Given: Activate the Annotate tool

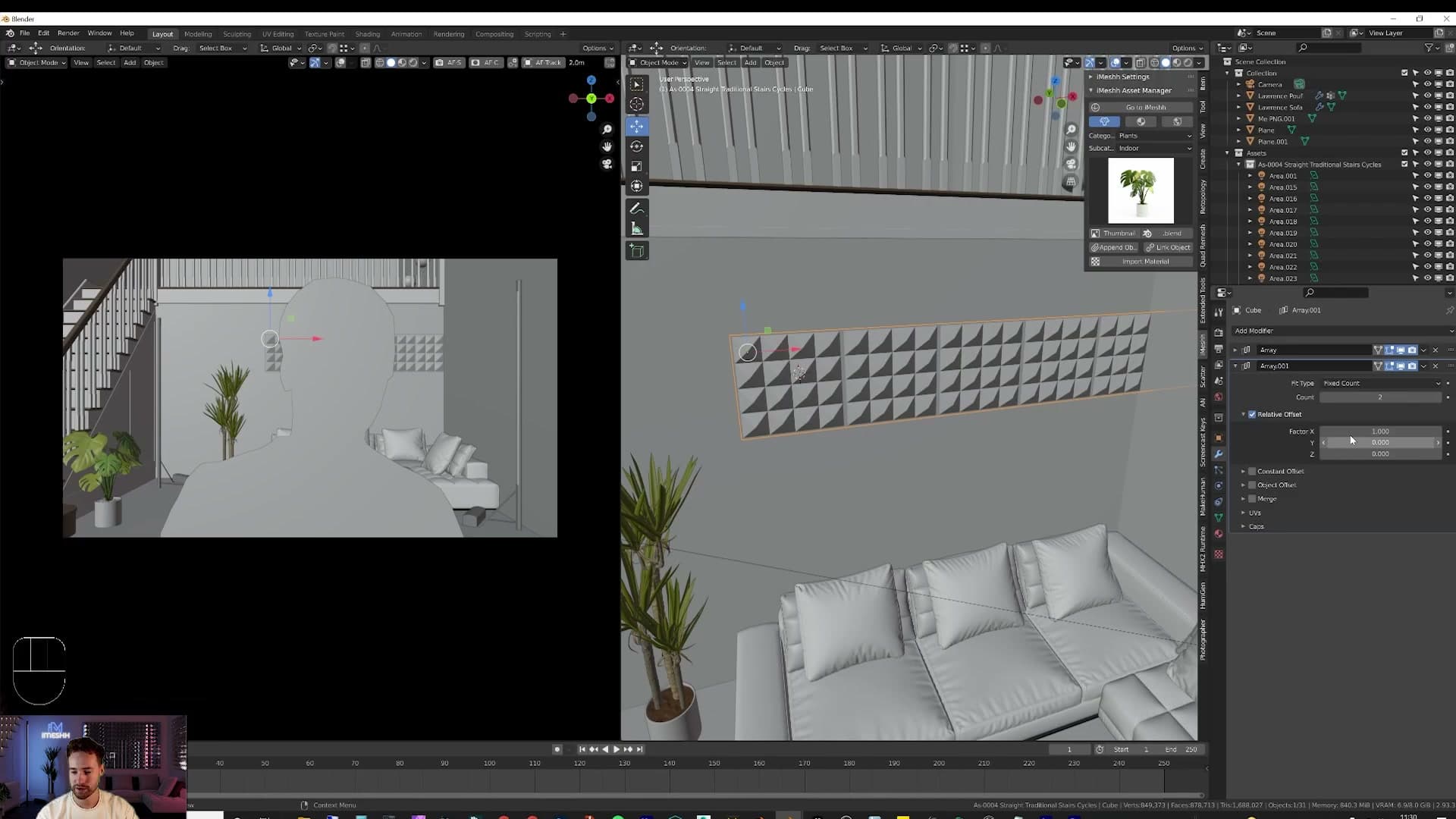Looking at the screenshot, I should click(x=636, y=209).
